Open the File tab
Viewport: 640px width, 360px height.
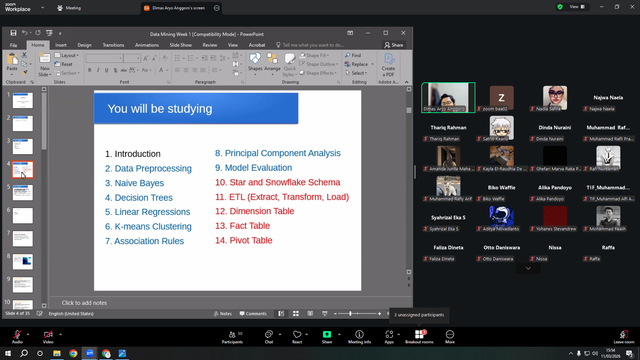tap(13, 45)
